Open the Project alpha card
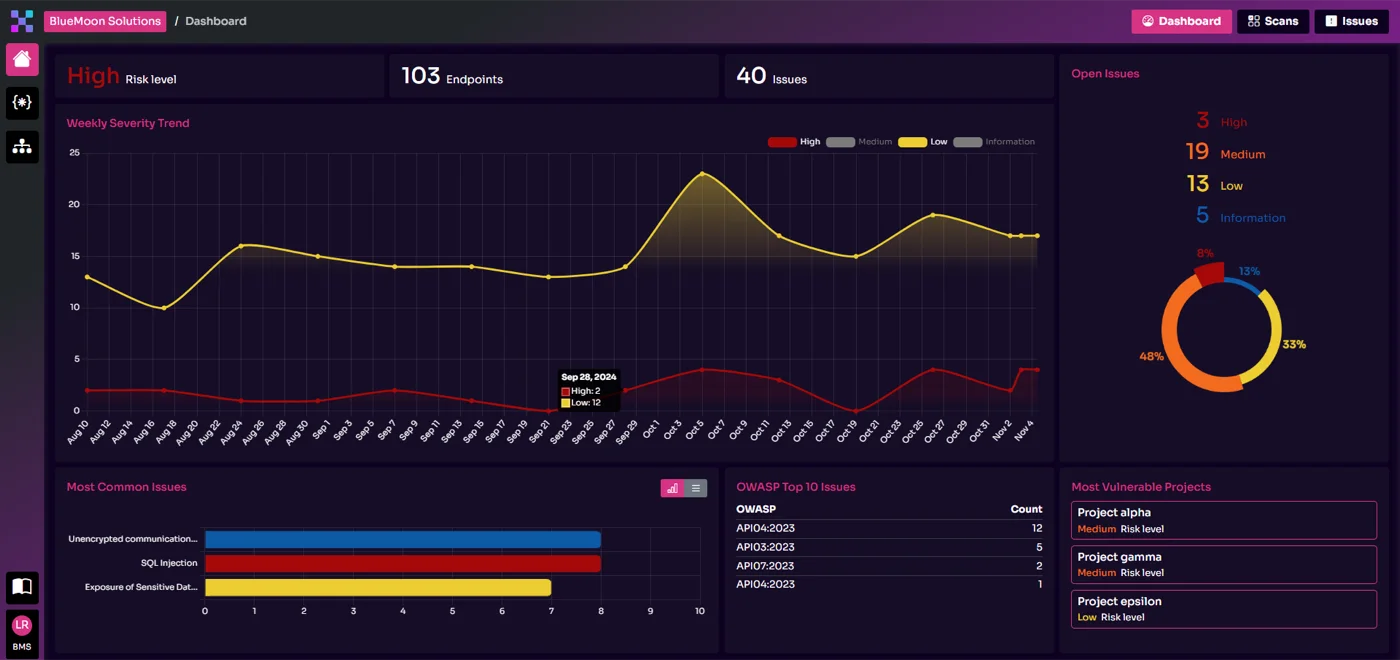Screen dimensions: 1400x660 (1223, 519)
